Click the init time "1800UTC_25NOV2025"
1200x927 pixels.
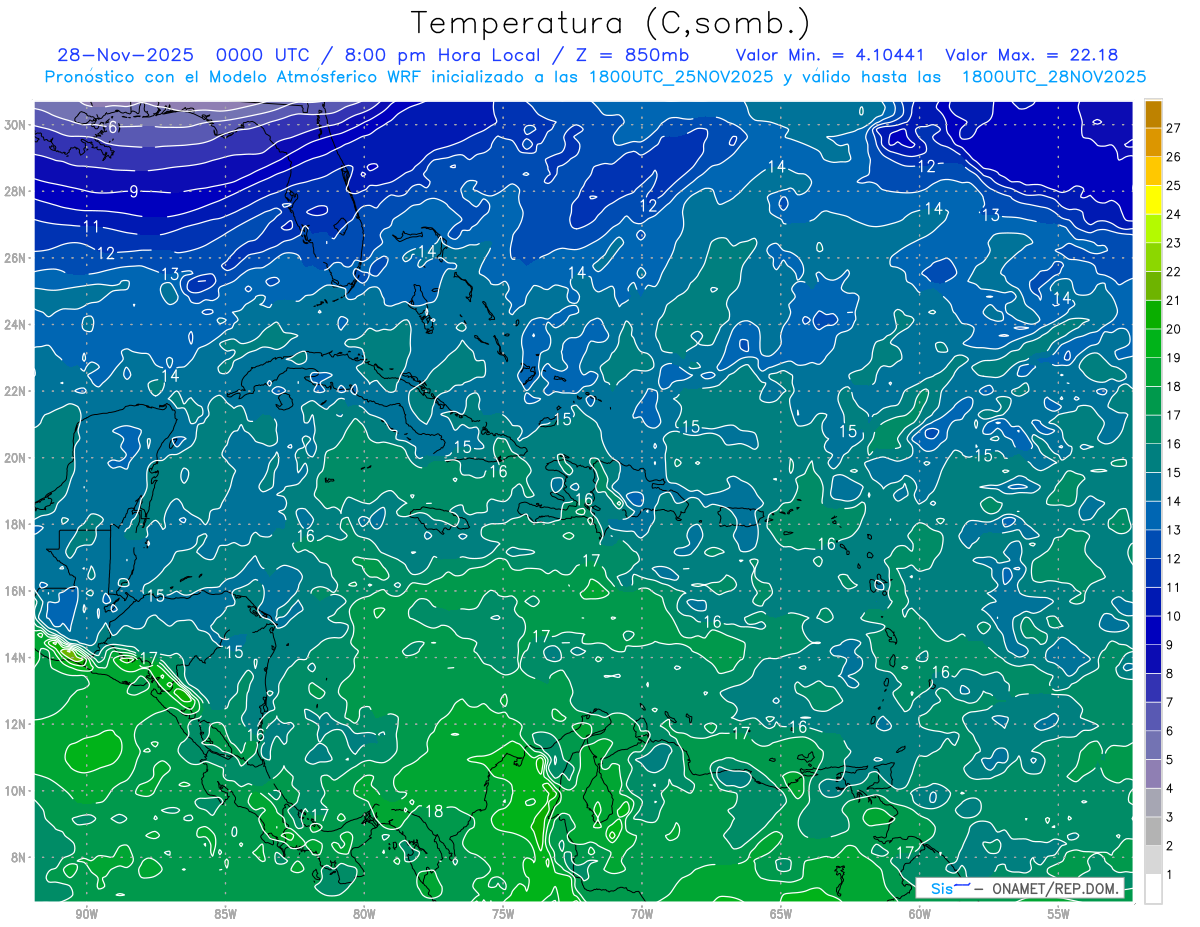683,77
